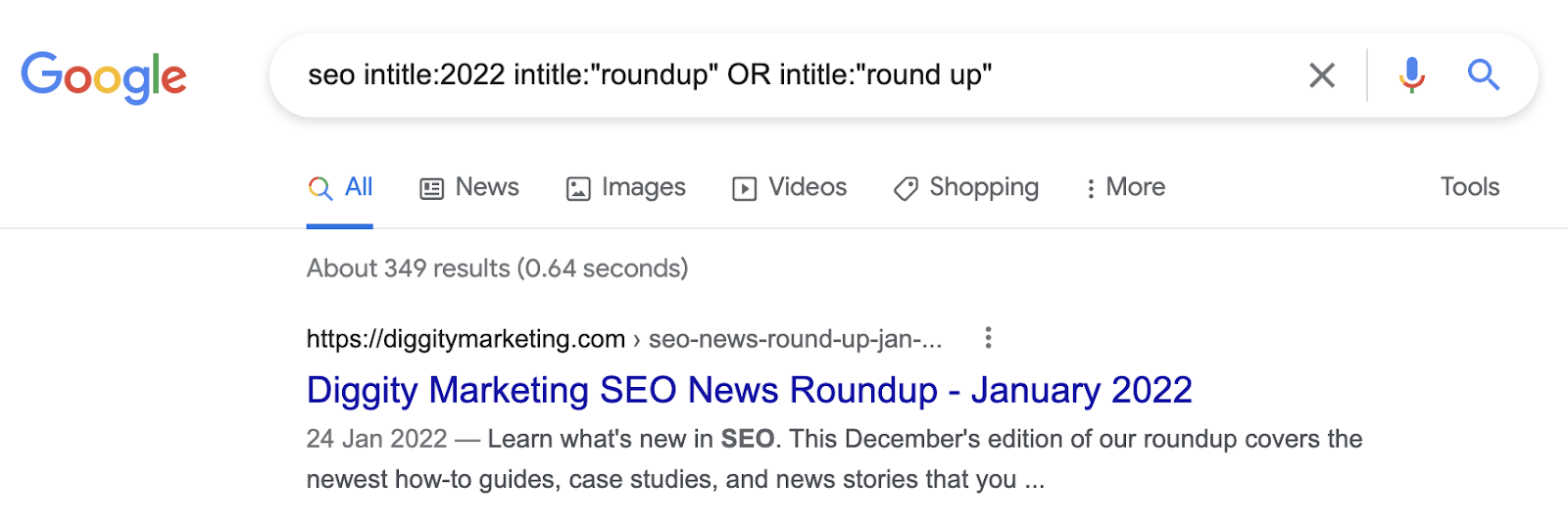
Task: Open the result's three-dot options menu
Action: point(988,338)
